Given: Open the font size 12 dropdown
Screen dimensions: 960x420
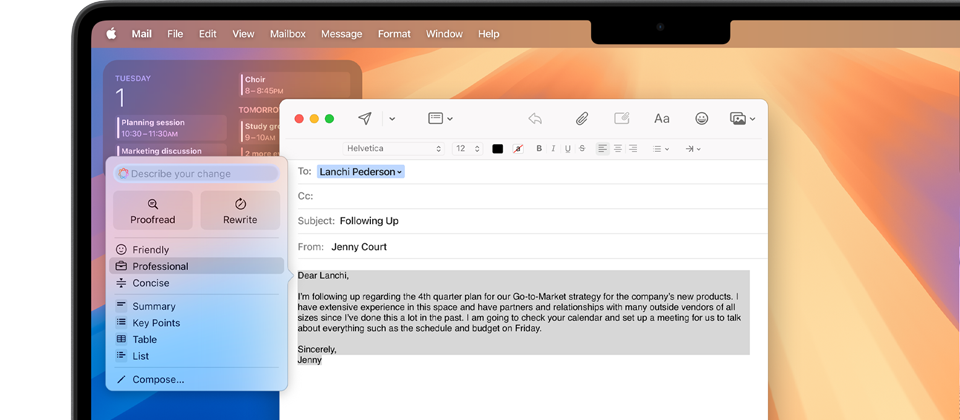Looking at the screenshot, I should [467, 149].
